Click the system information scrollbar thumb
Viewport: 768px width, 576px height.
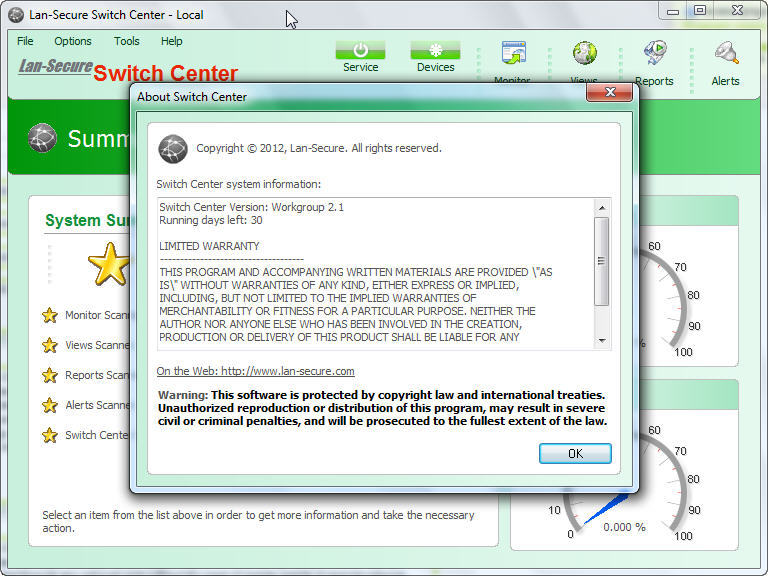pyautogui.click(x=601, y=261)
